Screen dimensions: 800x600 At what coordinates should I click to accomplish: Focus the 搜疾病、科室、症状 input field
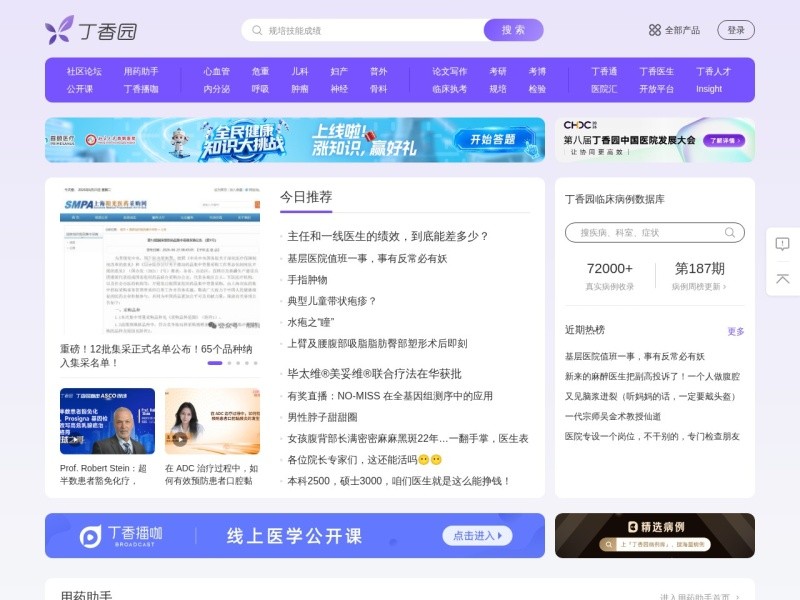655,233
